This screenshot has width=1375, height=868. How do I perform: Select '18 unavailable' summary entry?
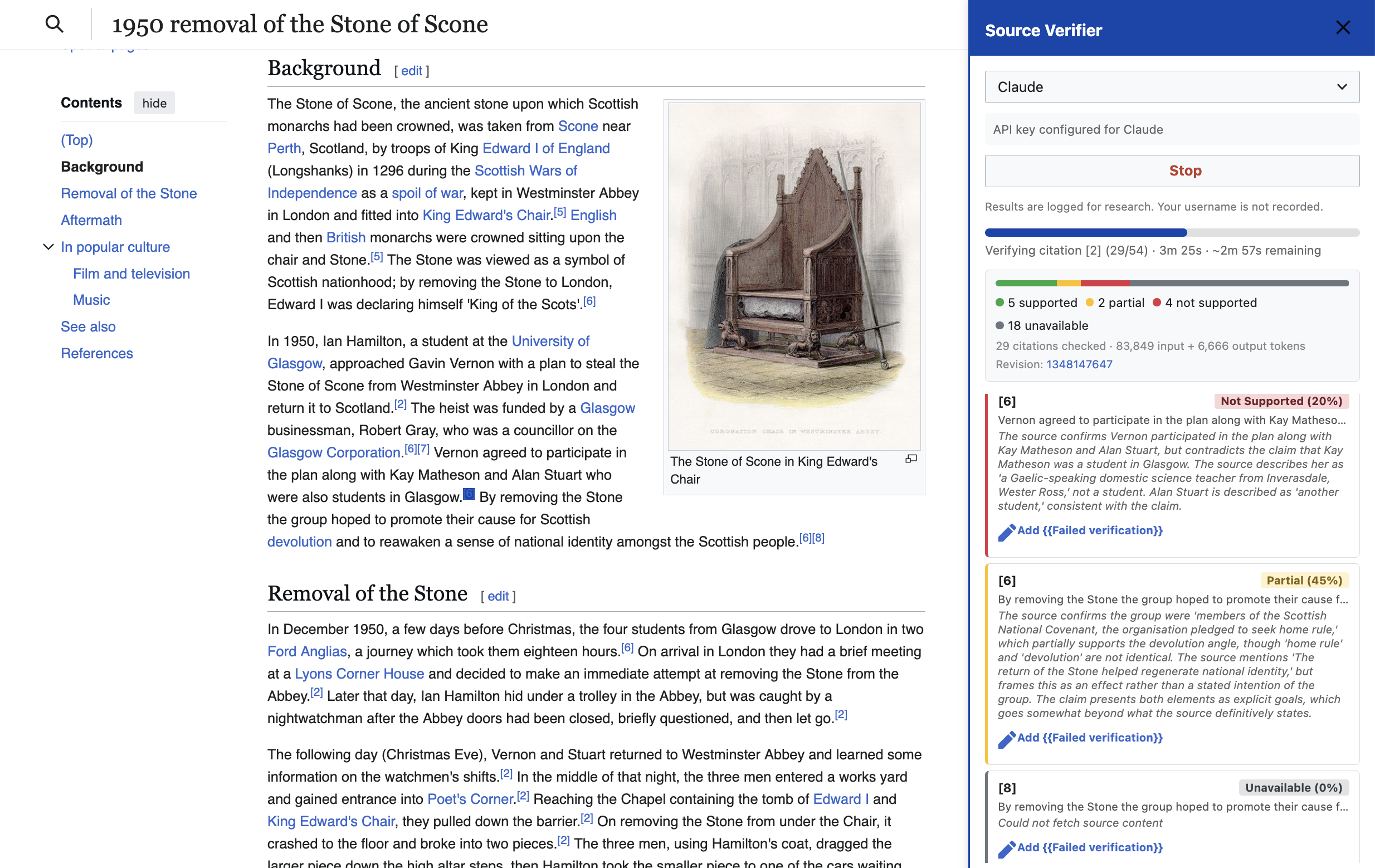[x=1041, y=325]
